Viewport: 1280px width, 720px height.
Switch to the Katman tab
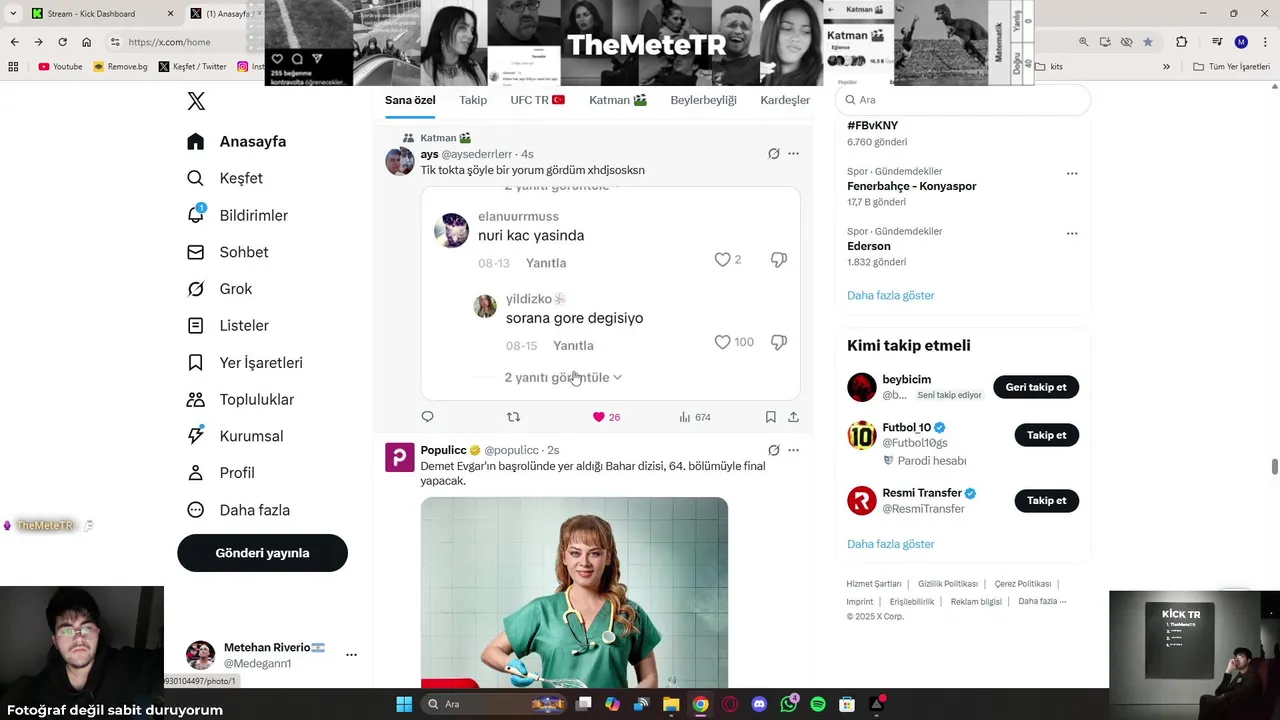[618, 100]
